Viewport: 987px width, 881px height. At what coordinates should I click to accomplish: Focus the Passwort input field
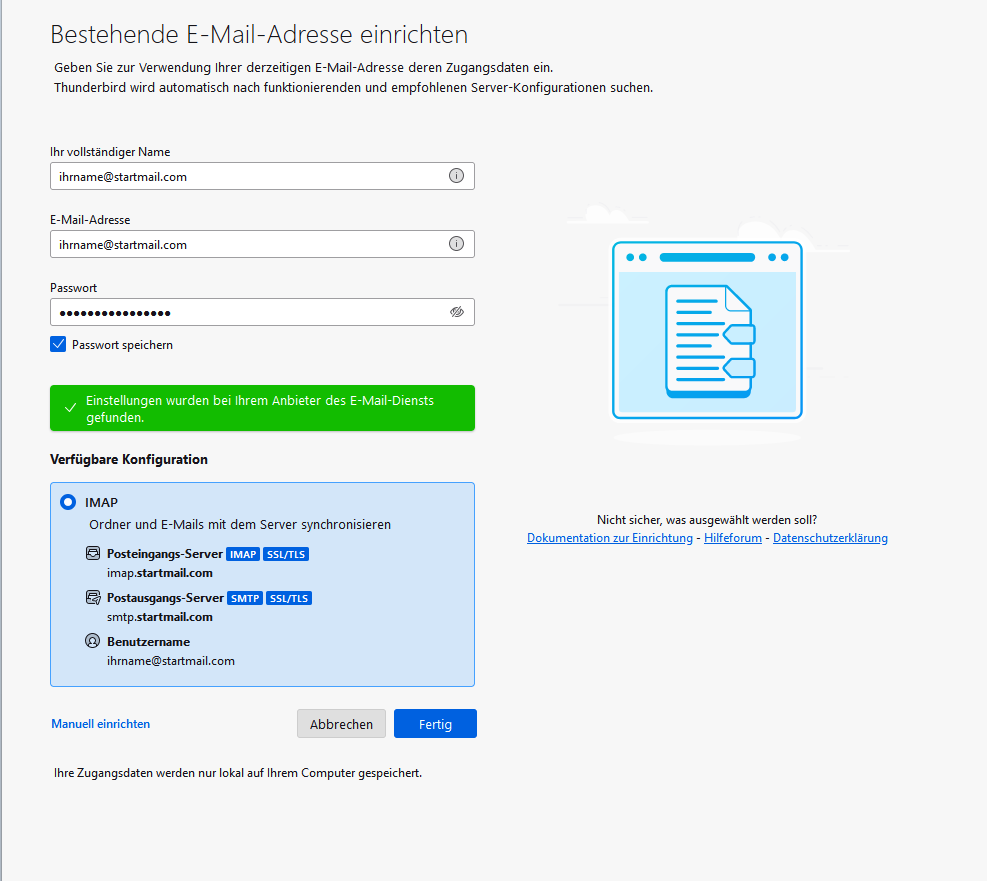tap(262, 312)
